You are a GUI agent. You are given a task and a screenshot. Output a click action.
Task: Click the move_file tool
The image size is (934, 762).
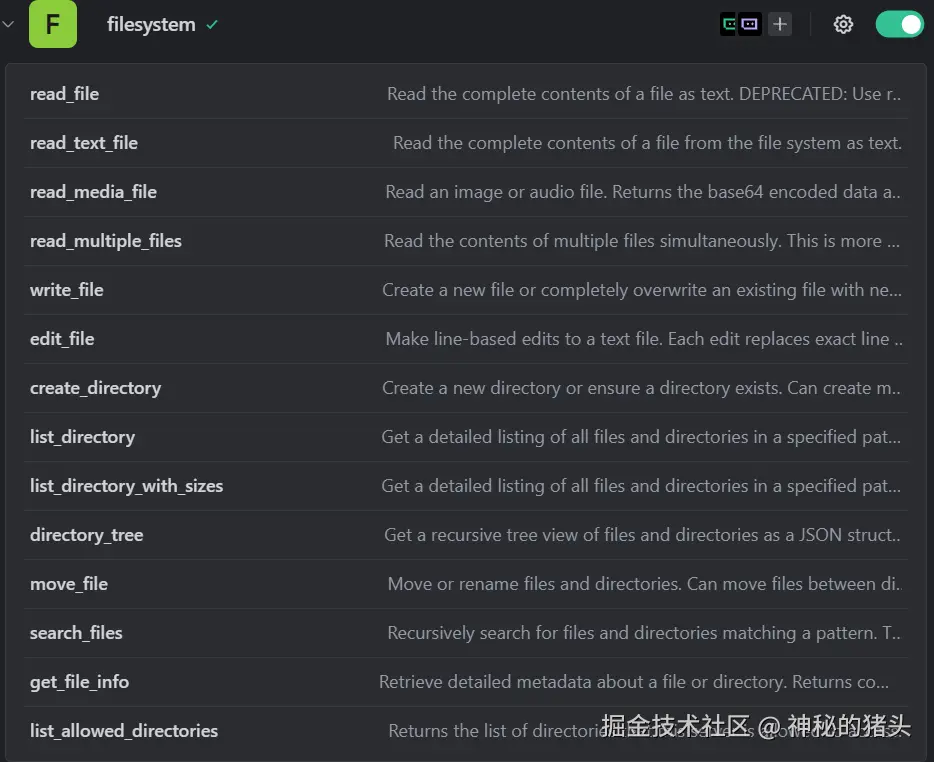coord(69,584)
